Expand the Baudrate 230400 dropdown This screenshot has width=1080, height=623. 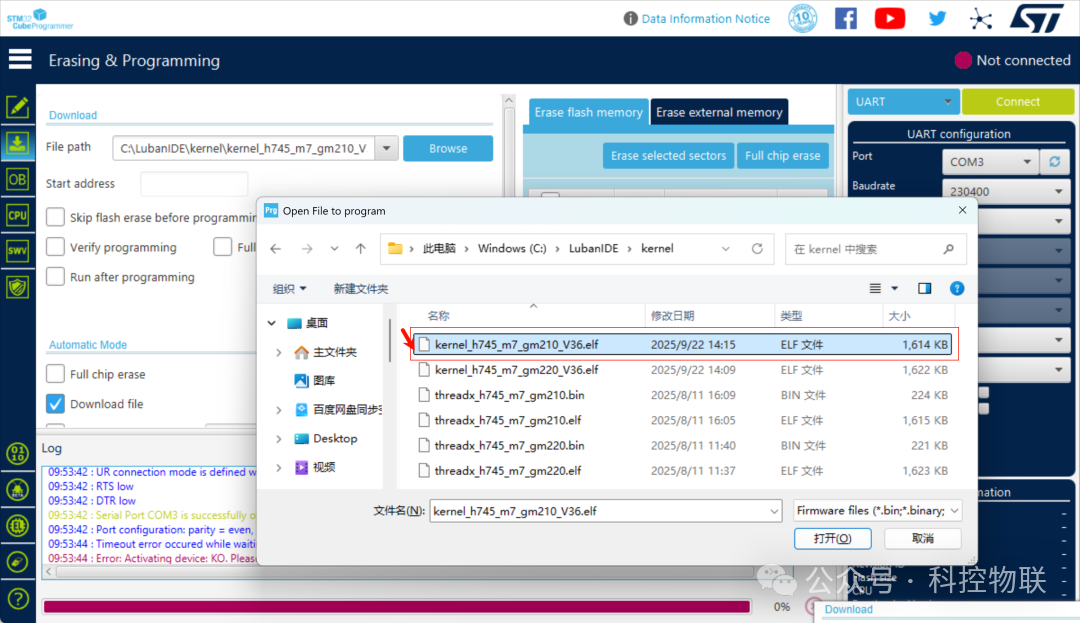click(1006, 191)
